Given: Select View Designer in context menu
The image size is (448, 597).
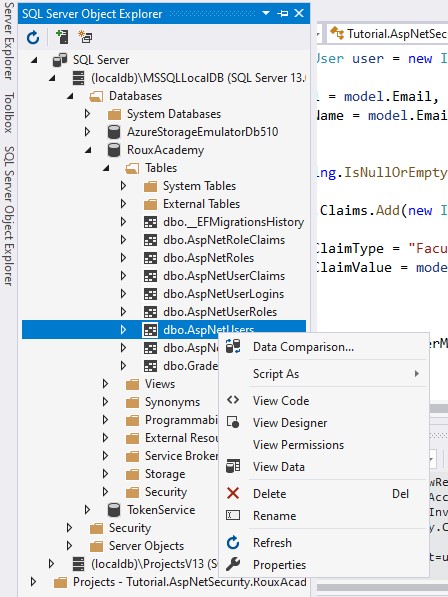Looking at the screenshot, I should [x=324, y=423].
